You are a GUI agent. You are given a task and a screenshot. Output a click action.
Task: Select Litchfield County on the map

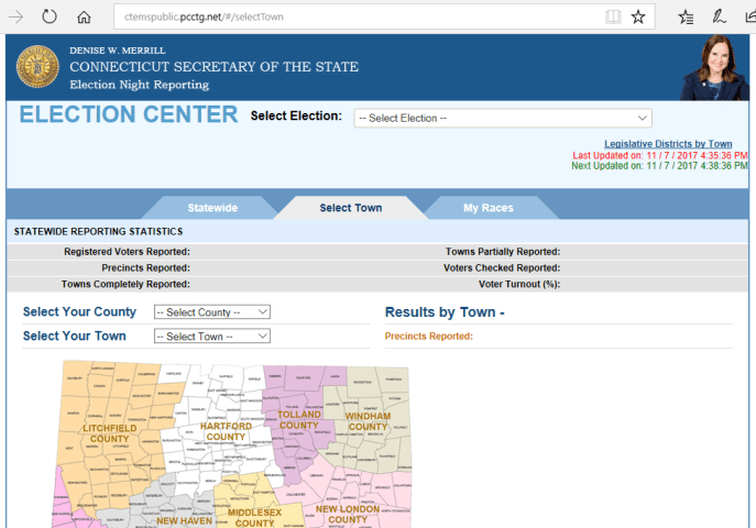[109, 433]
